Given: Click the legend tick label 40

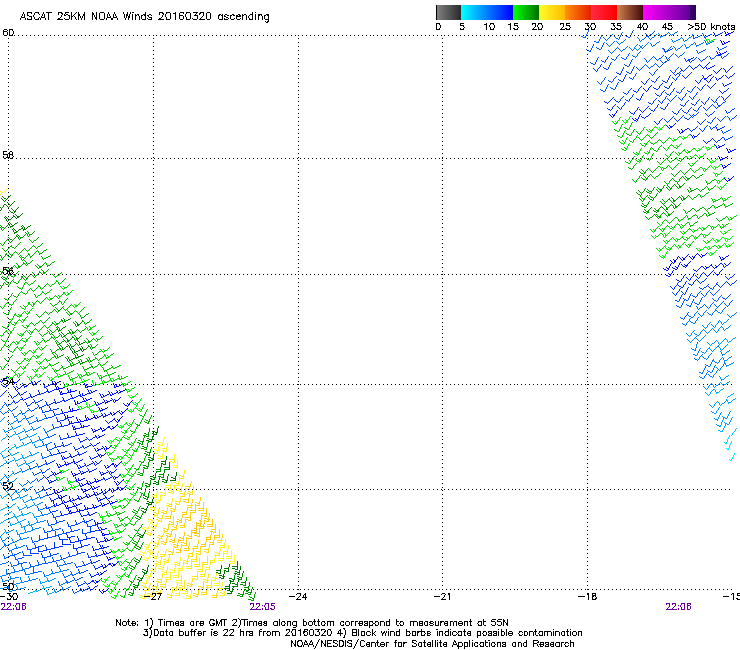Looking at the screenshot, I should pyautogui.click(x=642, y=27).
